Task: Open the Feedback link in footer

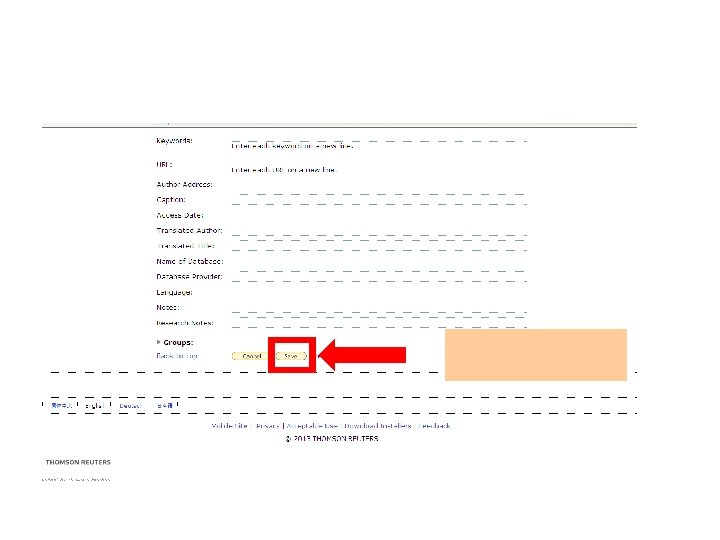Action: point(434,426)
